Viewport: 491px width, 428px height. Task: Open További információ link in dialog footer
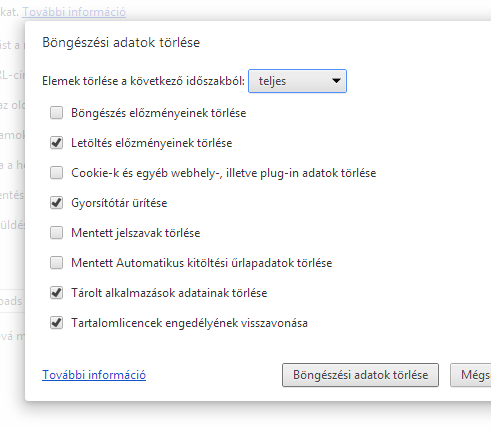94,375
